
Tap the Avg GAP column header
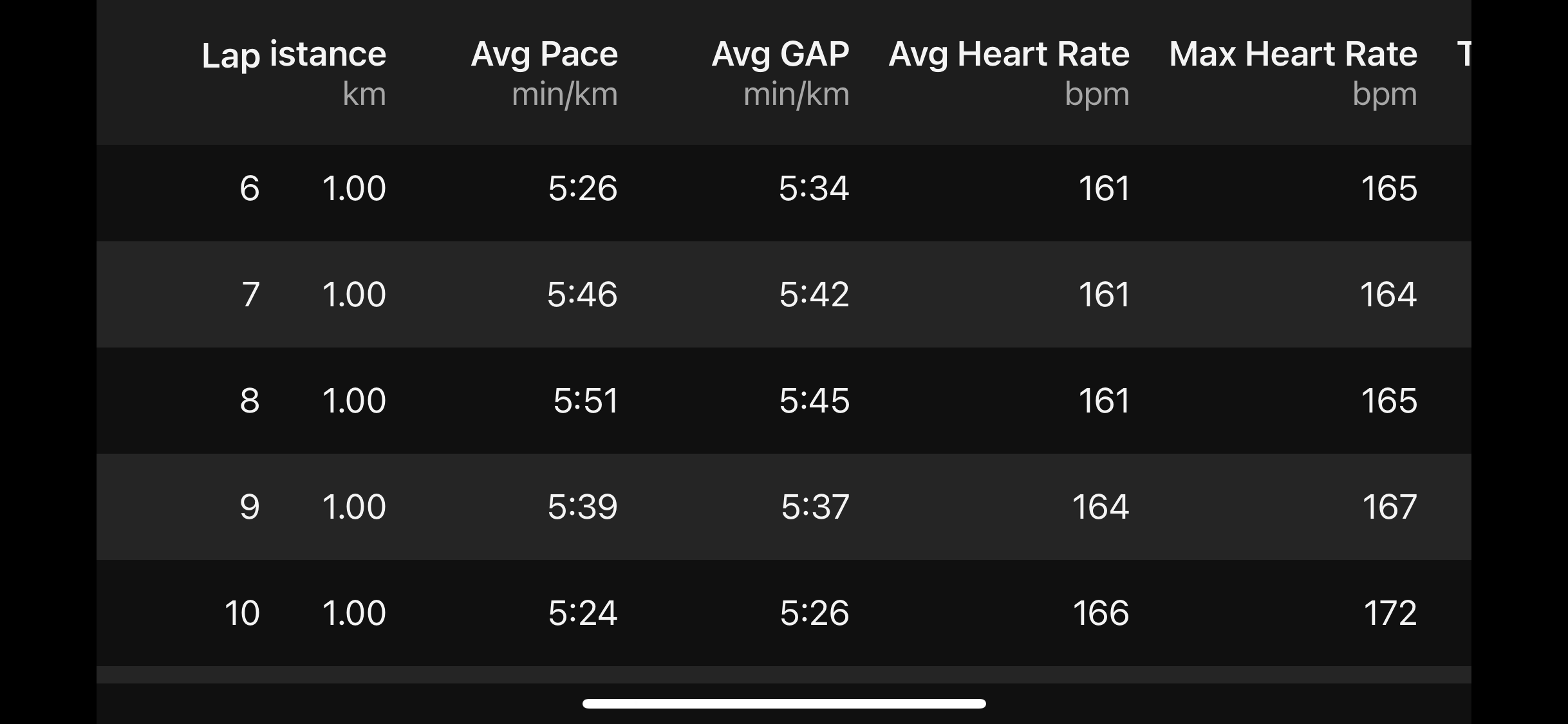tap(781, 73)
